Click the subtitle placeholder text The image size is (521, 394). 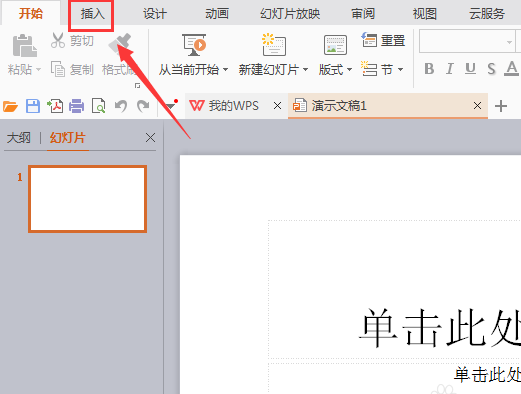pos(487,374)
